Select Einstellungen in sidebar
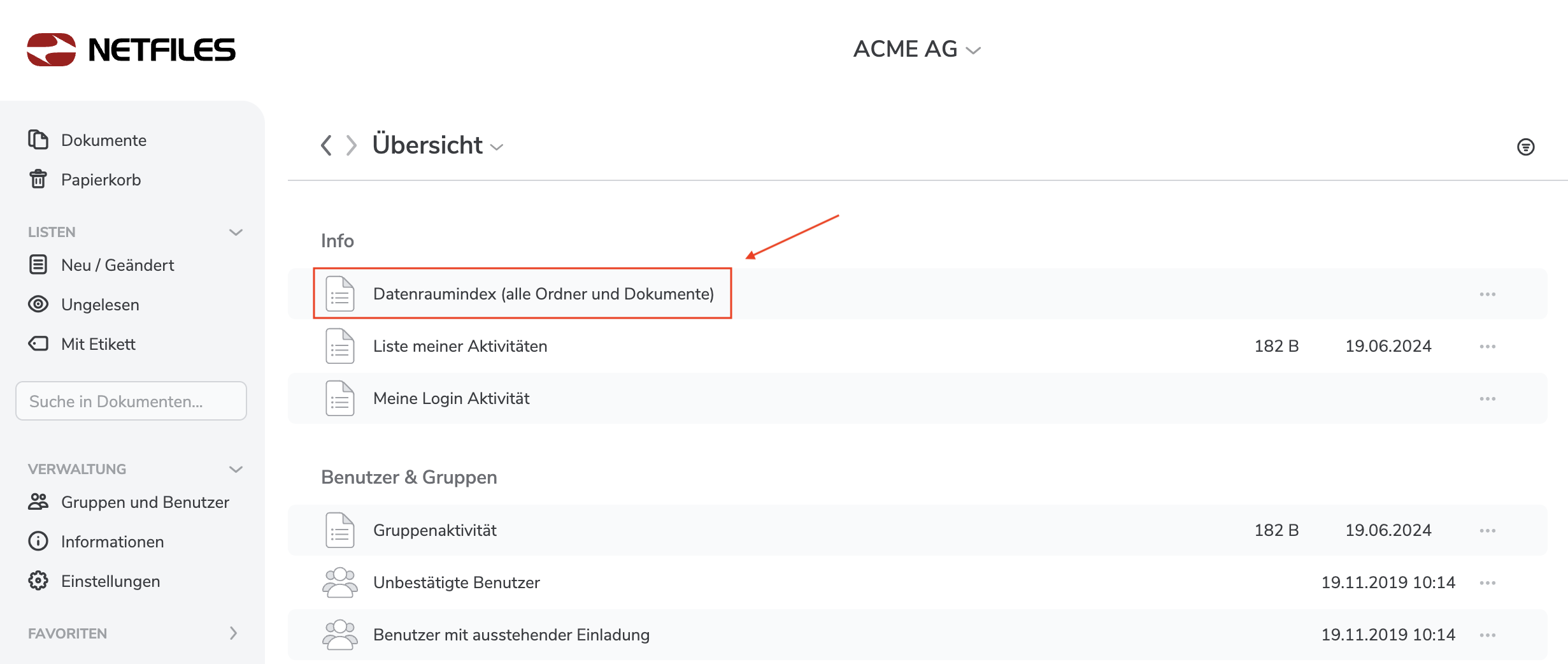The width and height of the screenshot is (1568, 664). [110, 581]
